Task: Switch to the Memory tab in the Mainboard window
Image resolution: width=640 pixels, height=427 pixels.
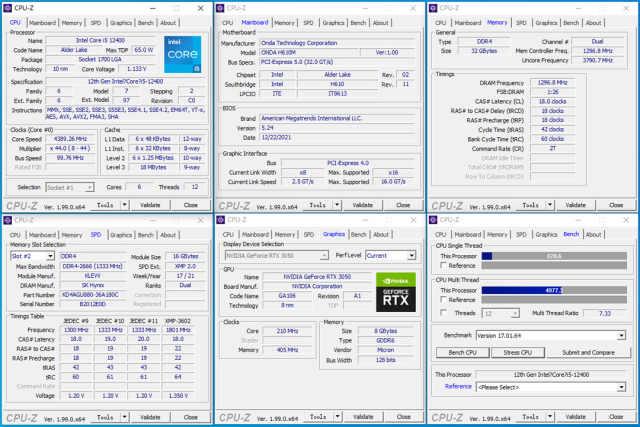Action: pyautogui.click(x=284, y=23)
